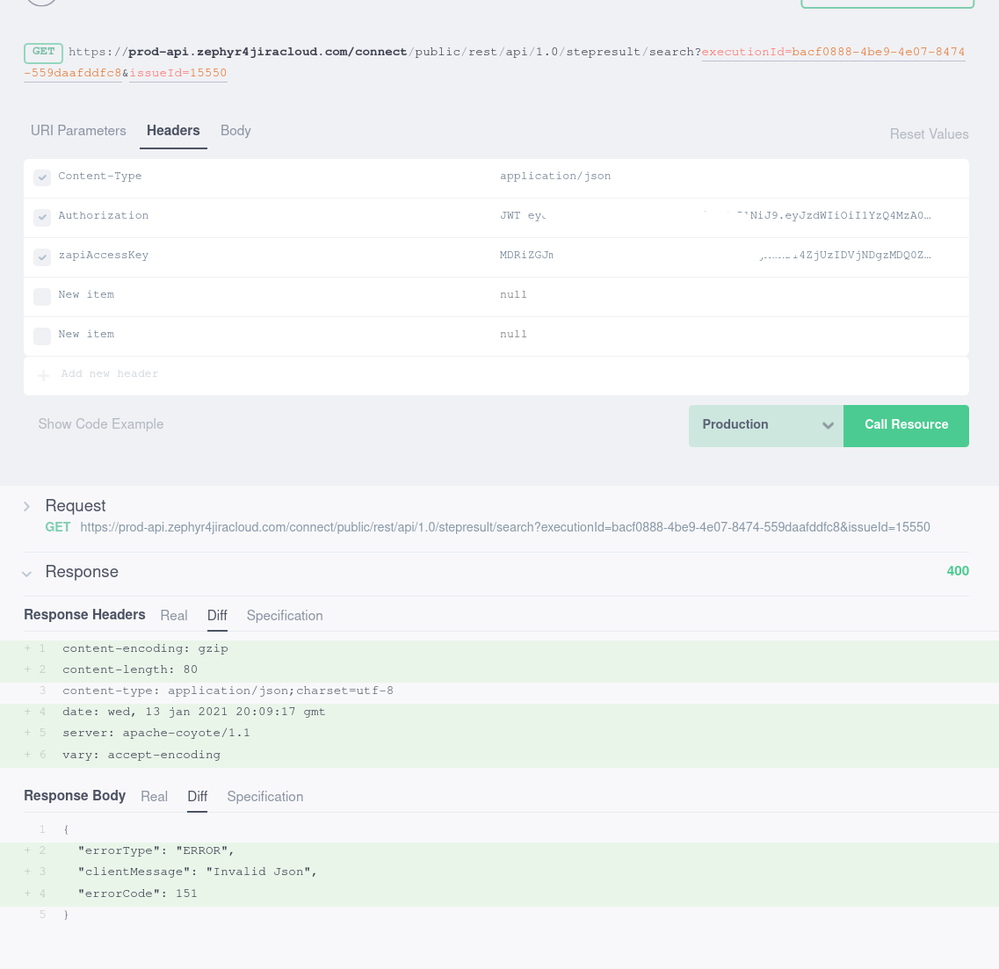Open the Body tab
The height and width of the screenshot is (969, 999).
coord(235,131)
